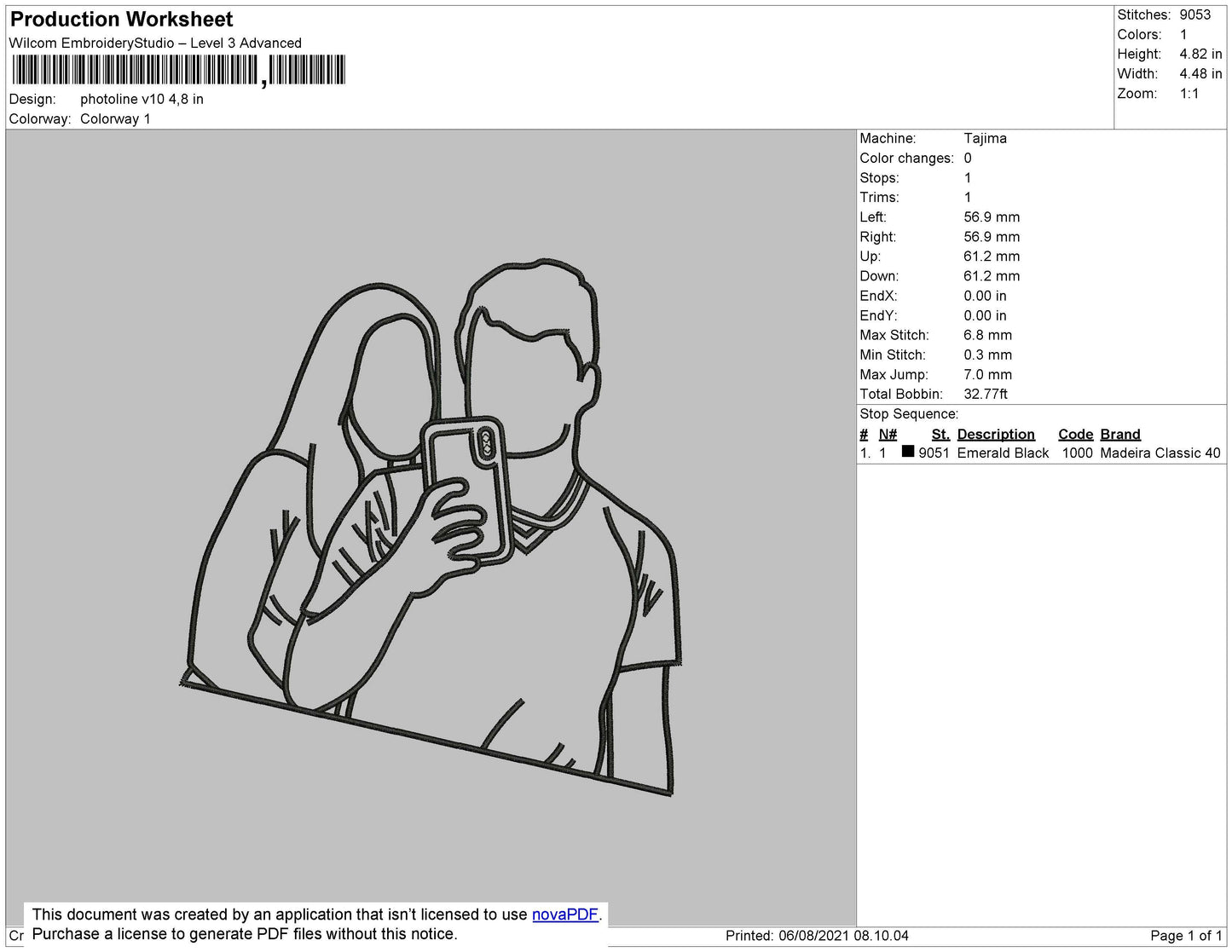Click design name 'photoline v10 4,8 in'

tap(142, 99)
